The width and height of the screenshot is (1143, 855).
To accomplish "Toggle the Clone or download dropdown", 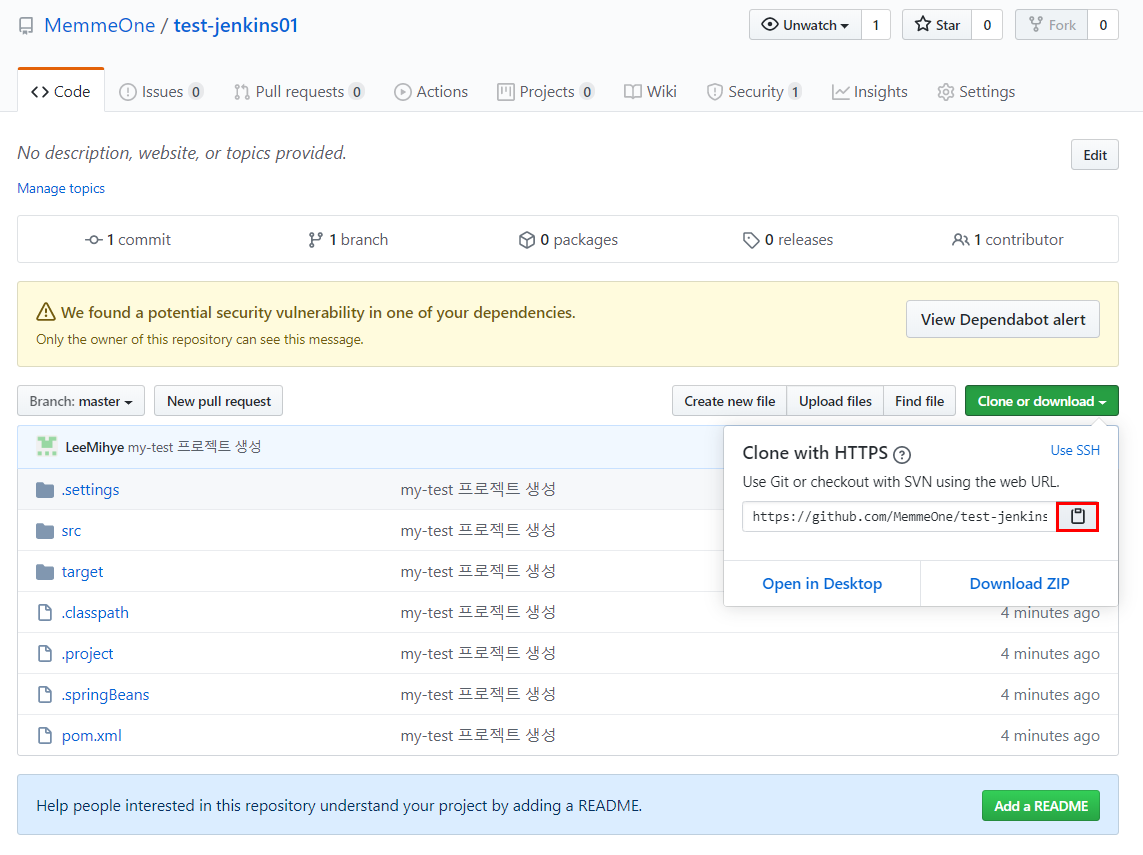I will (1041, 401).
